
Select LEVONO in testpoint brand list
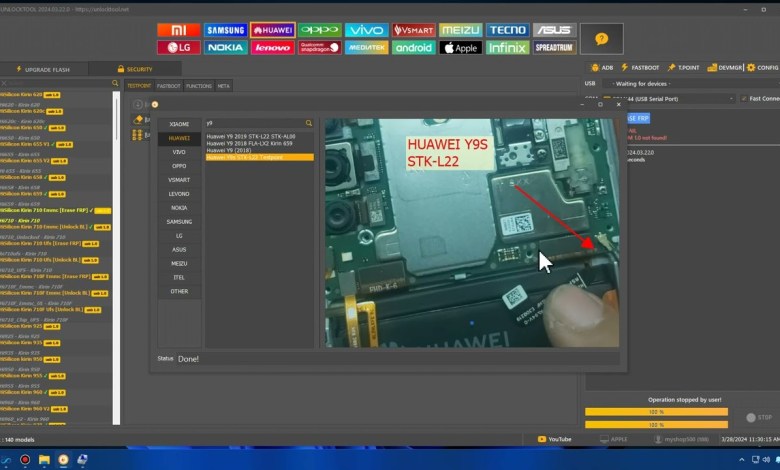click(179, 194)
